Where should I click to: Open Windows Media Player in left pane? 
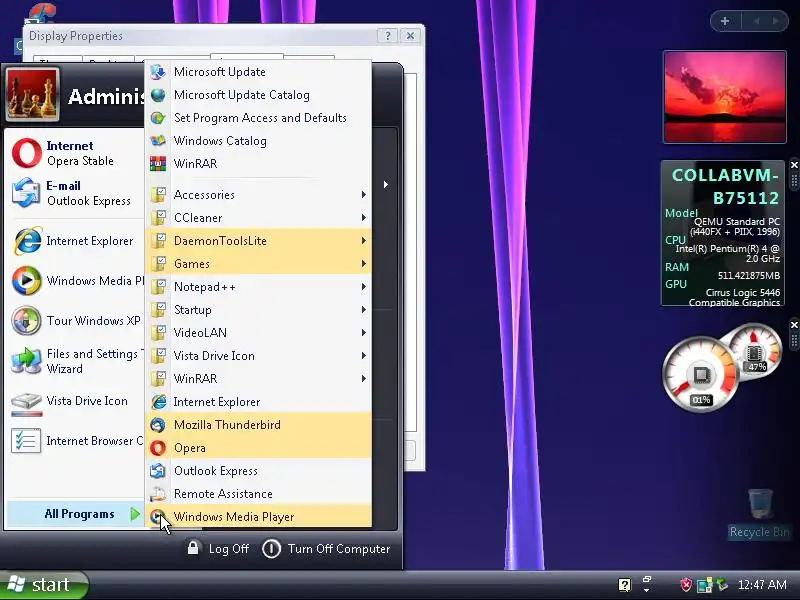tap(76, 281)
